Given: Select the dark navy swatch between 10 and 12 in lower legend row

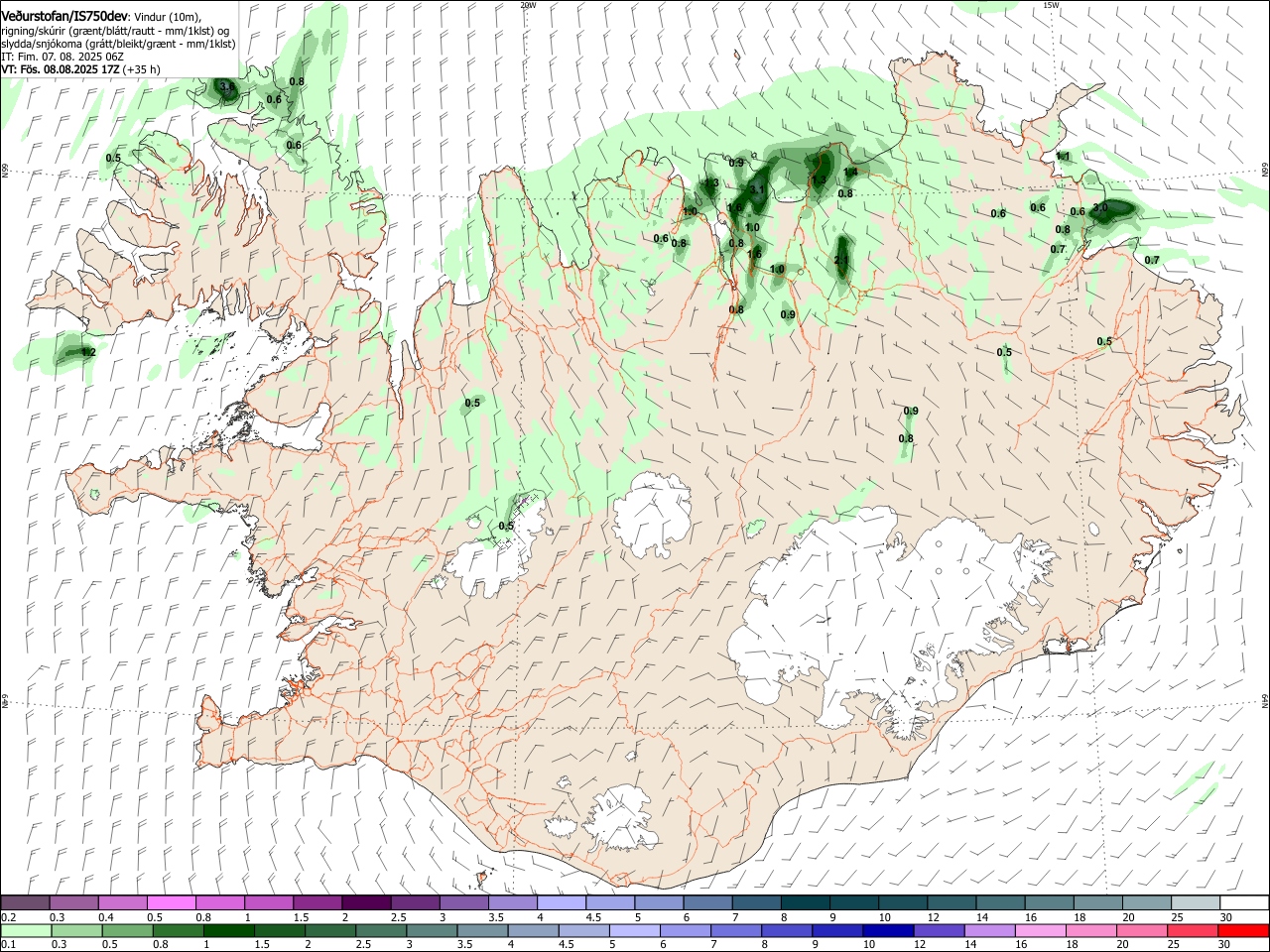Looking at the screenshot, I should 886,930.
